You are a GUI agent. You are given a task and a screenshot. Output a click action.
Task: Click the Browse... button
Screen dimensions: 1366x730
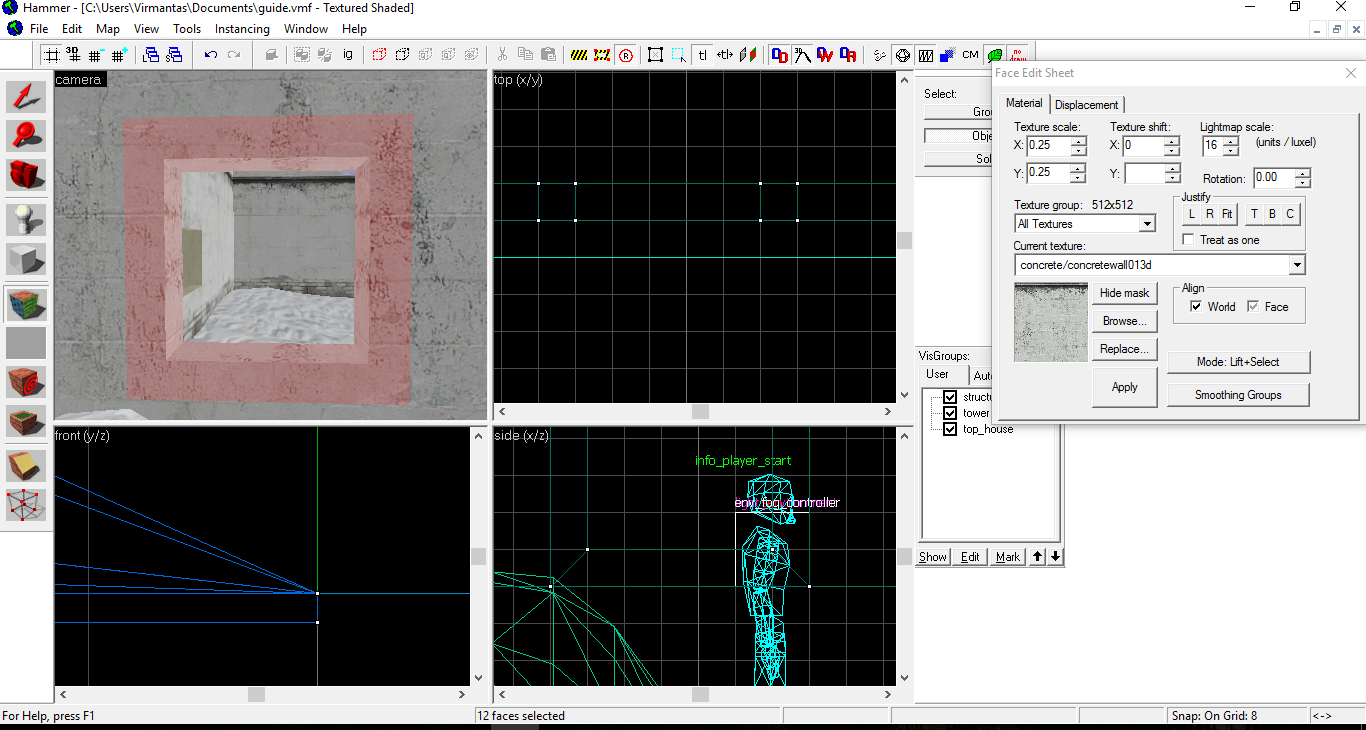[1124, 321]
